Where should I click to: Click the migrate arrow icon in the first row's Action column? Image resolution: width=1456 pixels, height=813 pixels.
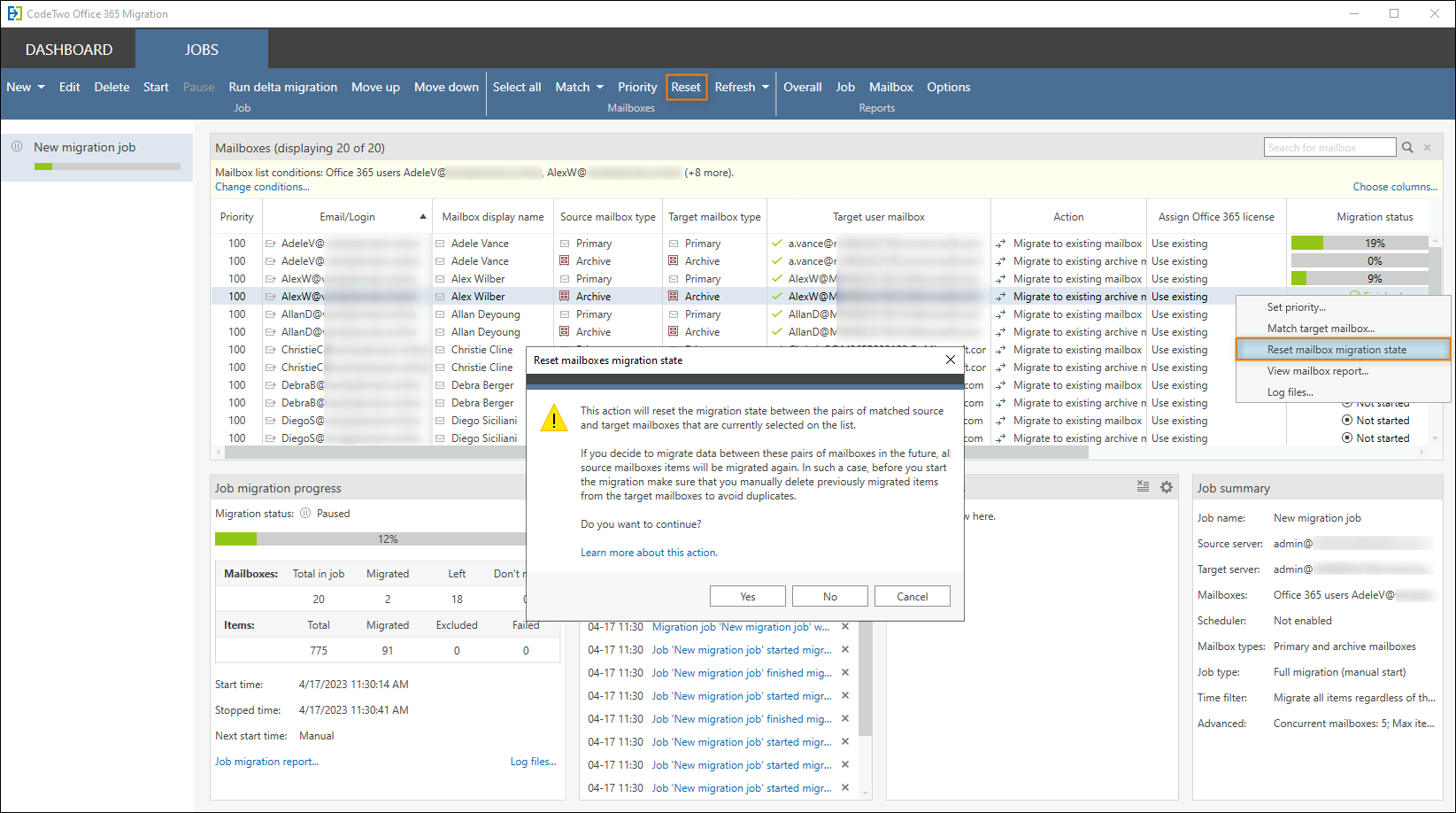(1001, 243)
